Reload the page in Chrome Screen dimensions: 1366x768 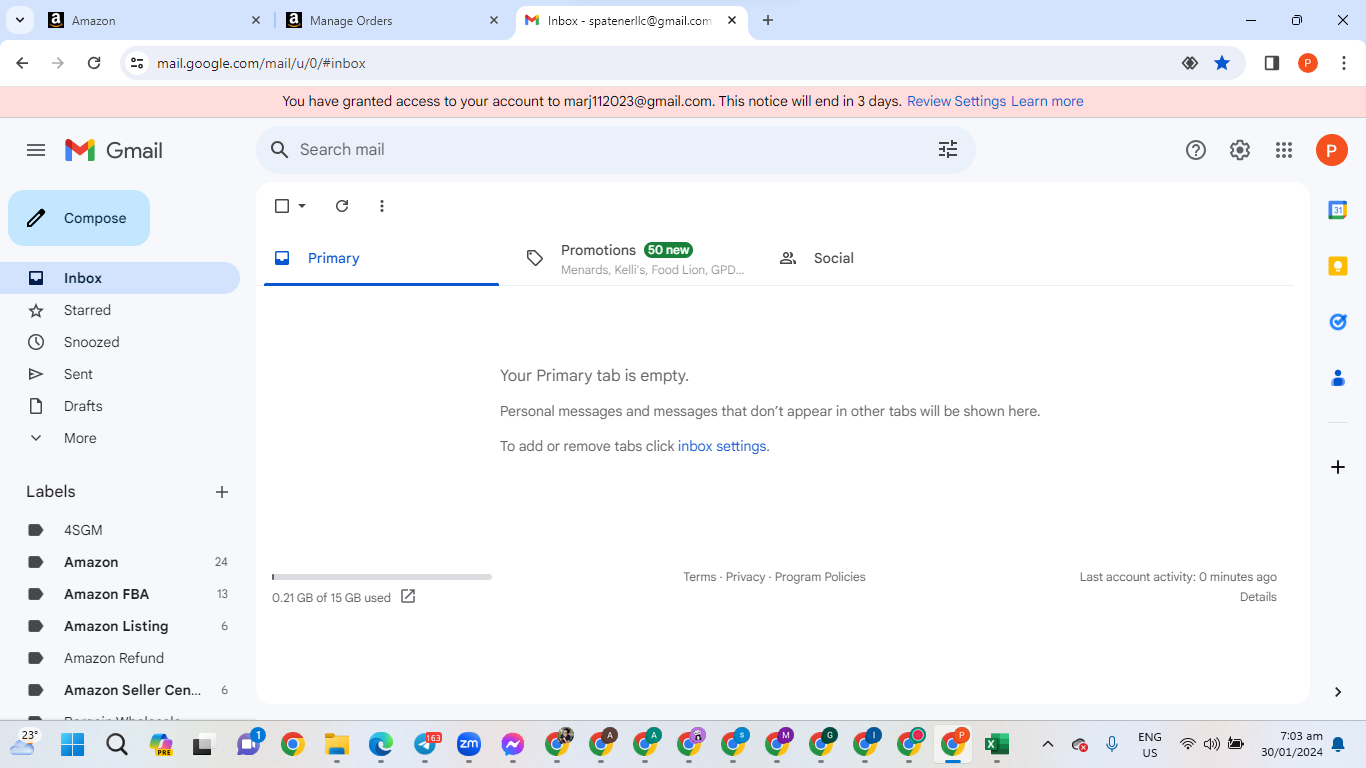tap(94, 63)
